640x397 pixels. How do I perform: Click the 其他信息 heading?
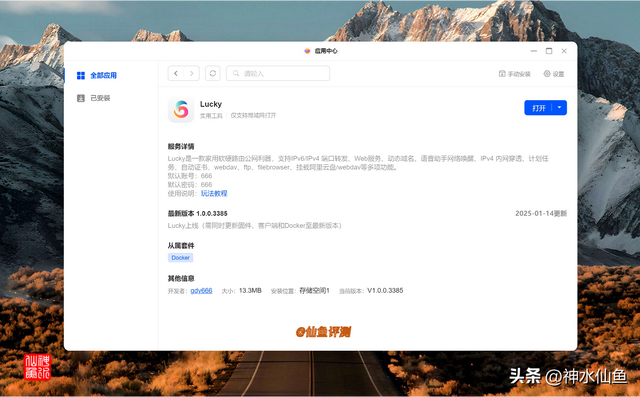pos(181,278)
